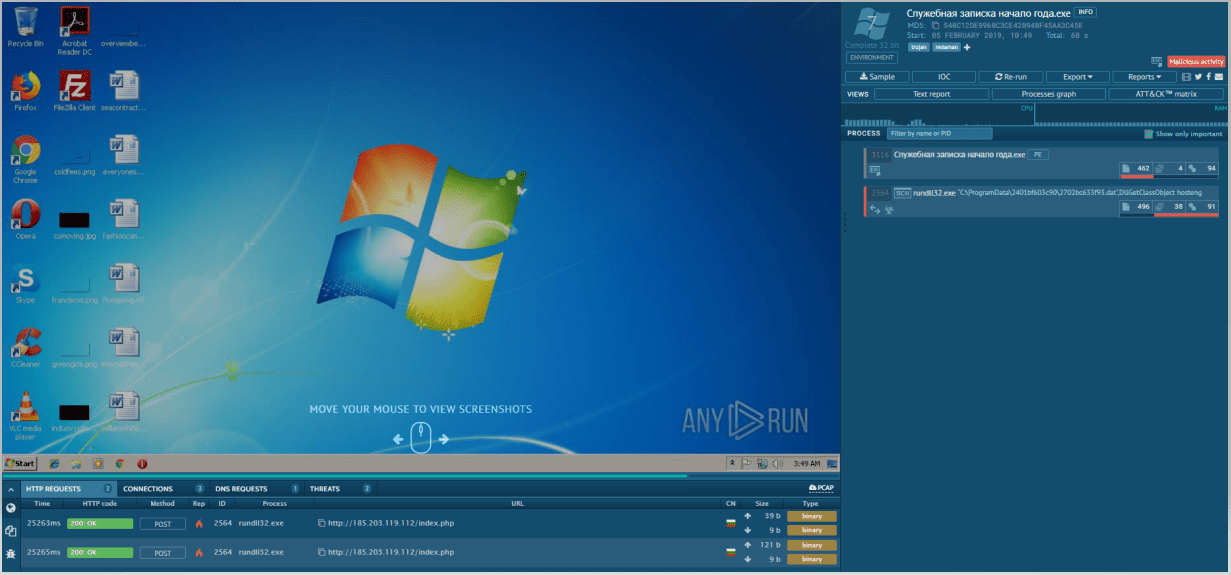Image resolution: width=1231 pixels, height=575 pixels.
Task: Click POST method of 25263ms request
Action: tap(162, 523)
